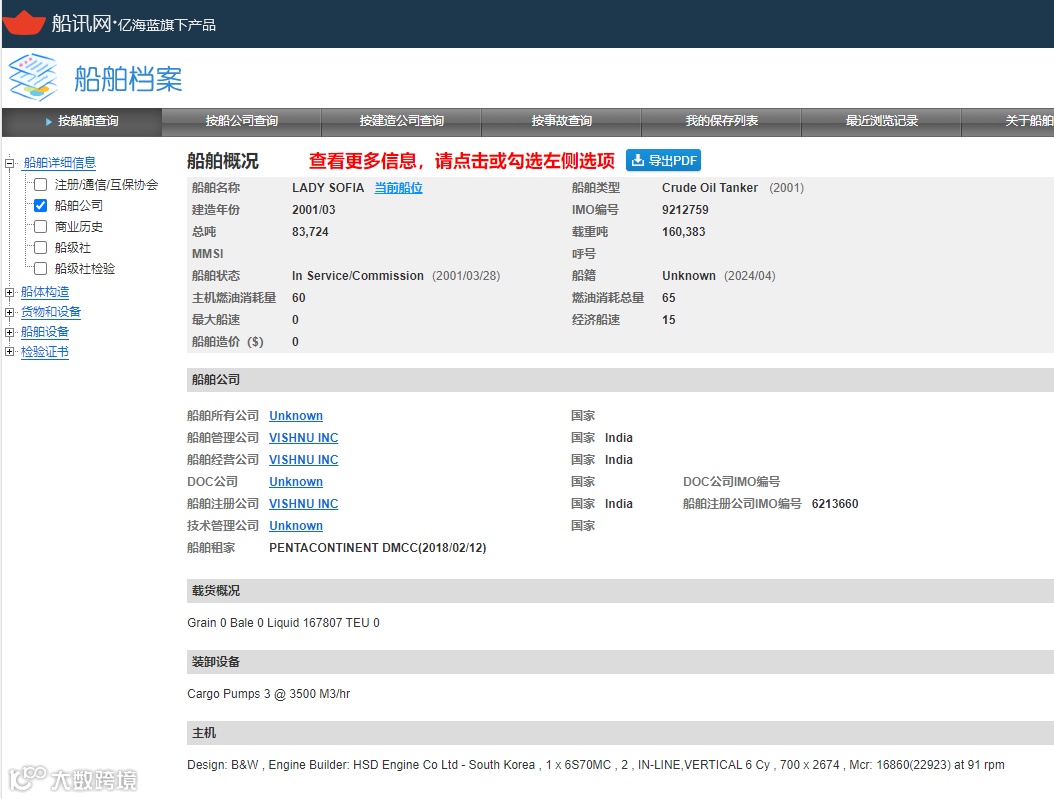Click the ship name LADY SOFIA
The image size is (1054, 799).
(x=328, y=187)
